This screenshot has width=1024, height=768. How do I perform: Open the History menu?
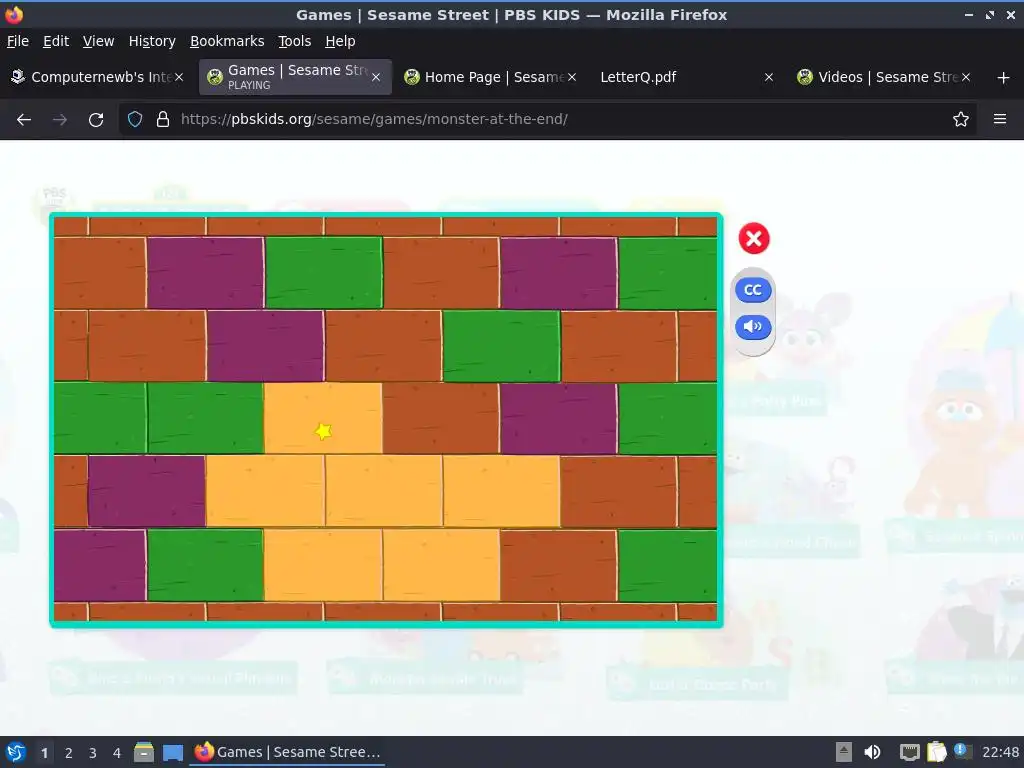(152, 41)
